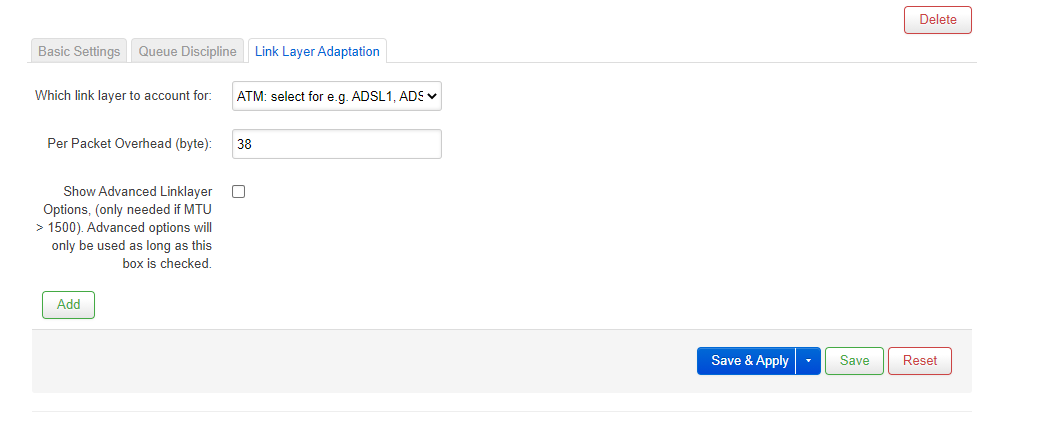This screenshot has width=1045, height=422.
Task: Click the green Save button
Action: (854, 361)
